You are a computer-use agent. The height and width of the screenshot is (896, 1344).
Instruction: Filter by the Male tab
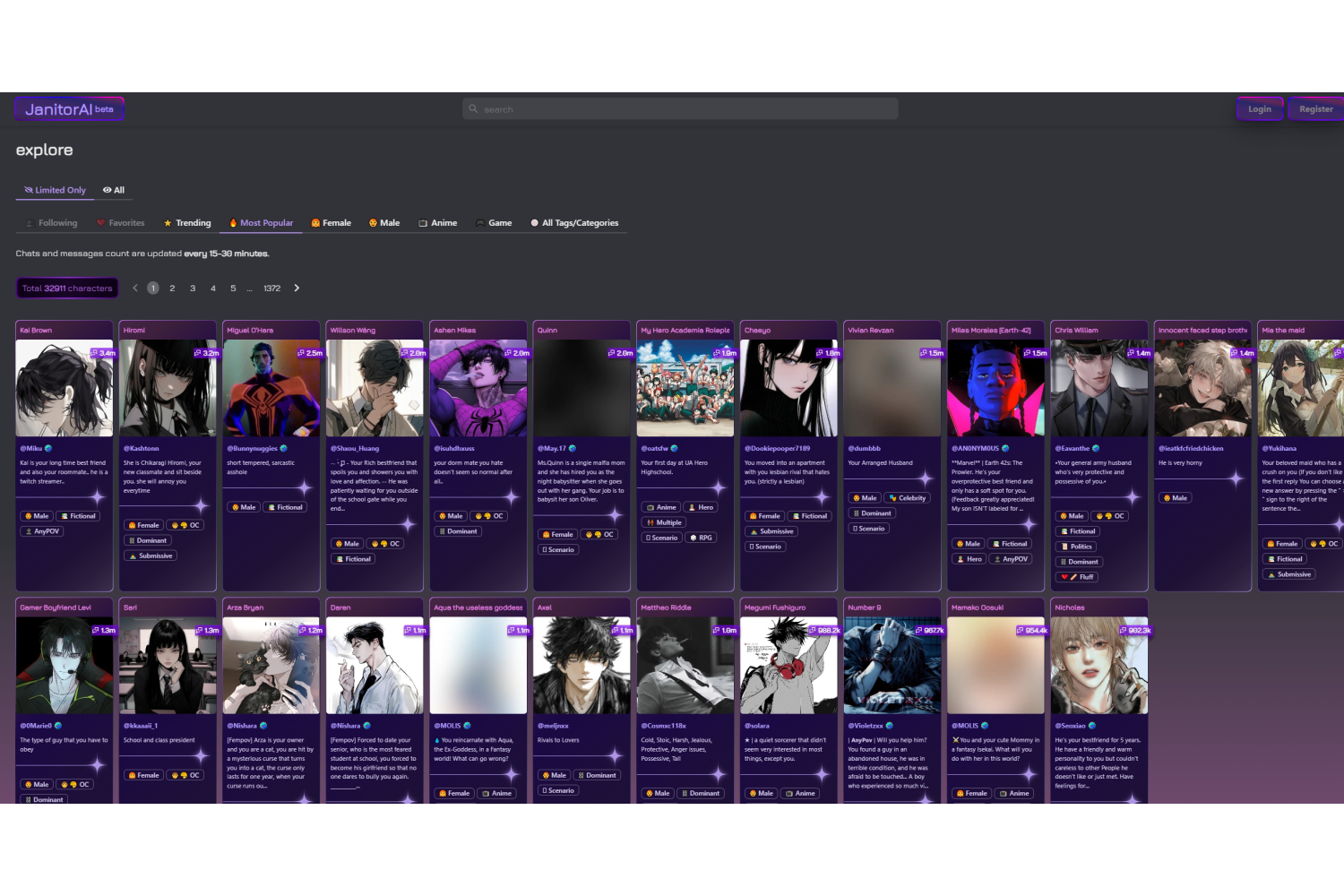pyautogui.click(x=384, y=223)
